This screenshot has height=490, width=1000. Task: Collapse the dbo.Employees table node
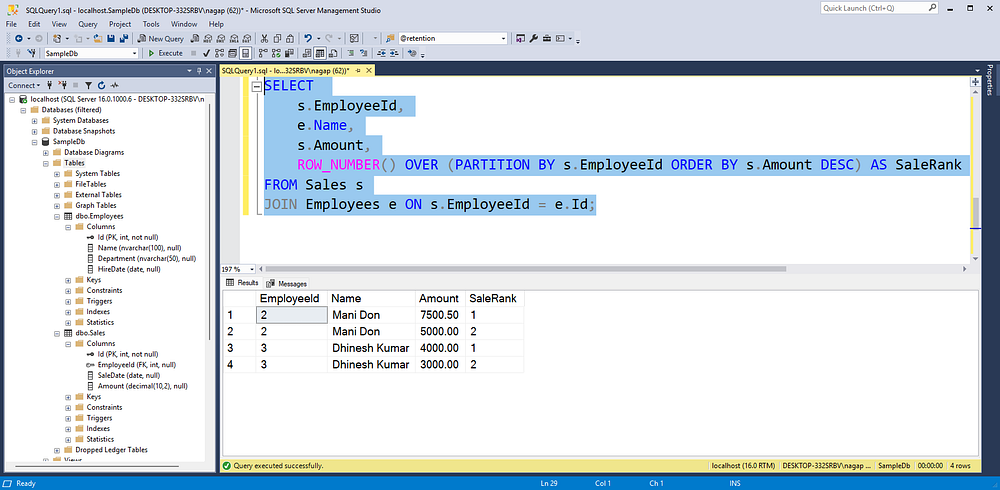[x=57, y=216]
